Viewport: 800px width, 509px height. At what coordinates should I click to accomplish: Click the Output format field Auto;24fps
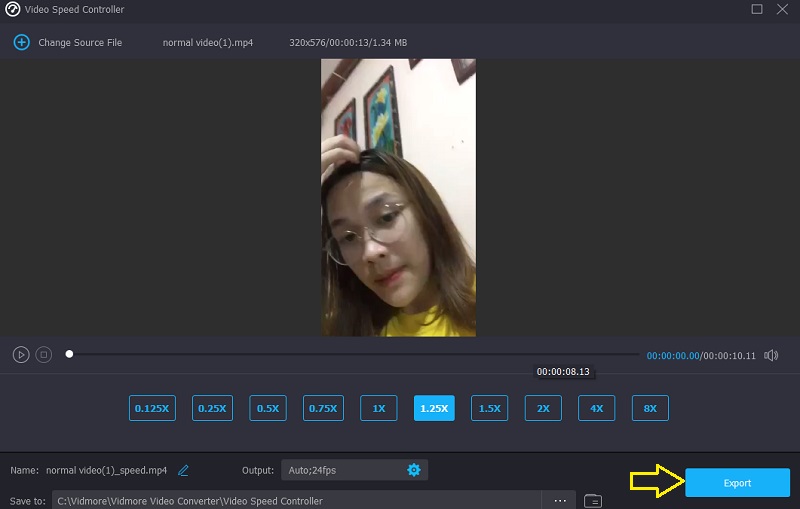point(342,470)
